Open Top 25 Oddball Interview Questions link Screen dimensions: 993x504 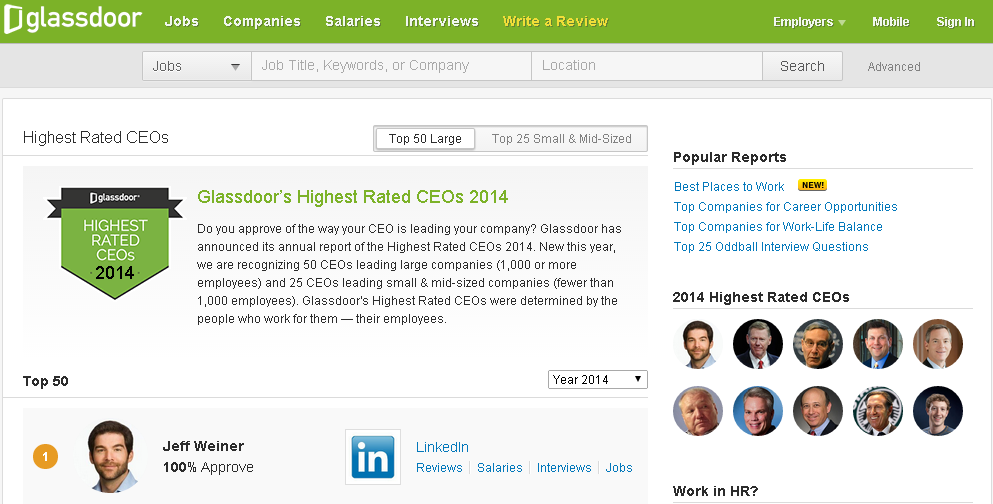[771, 247]
